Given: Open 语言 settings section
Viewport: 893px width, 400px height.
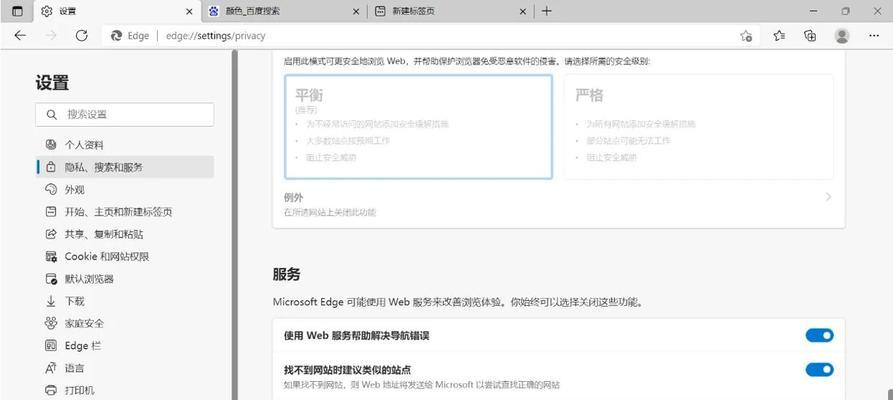Looking at the screenshot, I should coord(125,368).
